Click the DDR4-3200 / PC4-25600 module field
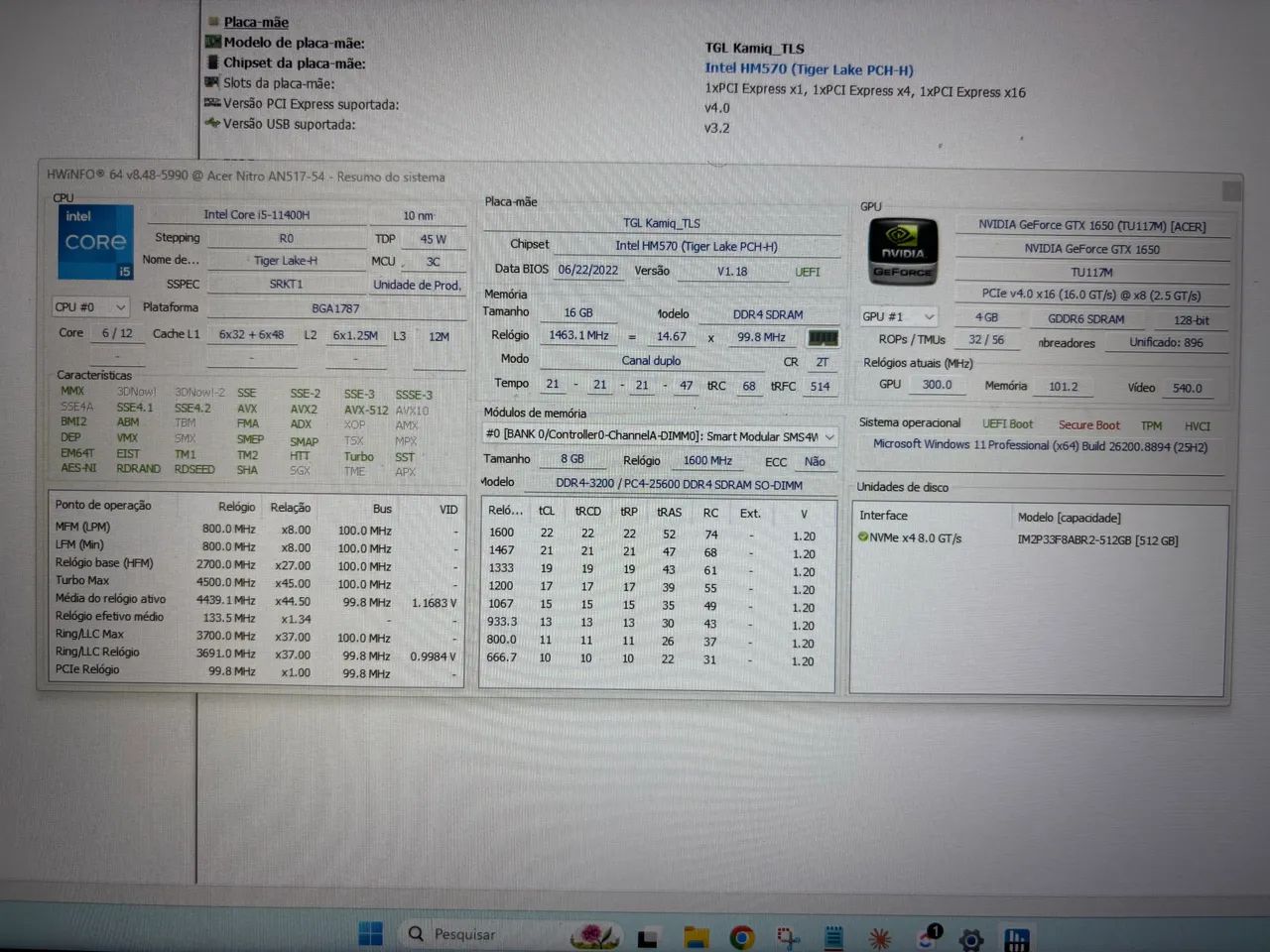The width and height of the screenshot is (1270, 952). [679, 484]
